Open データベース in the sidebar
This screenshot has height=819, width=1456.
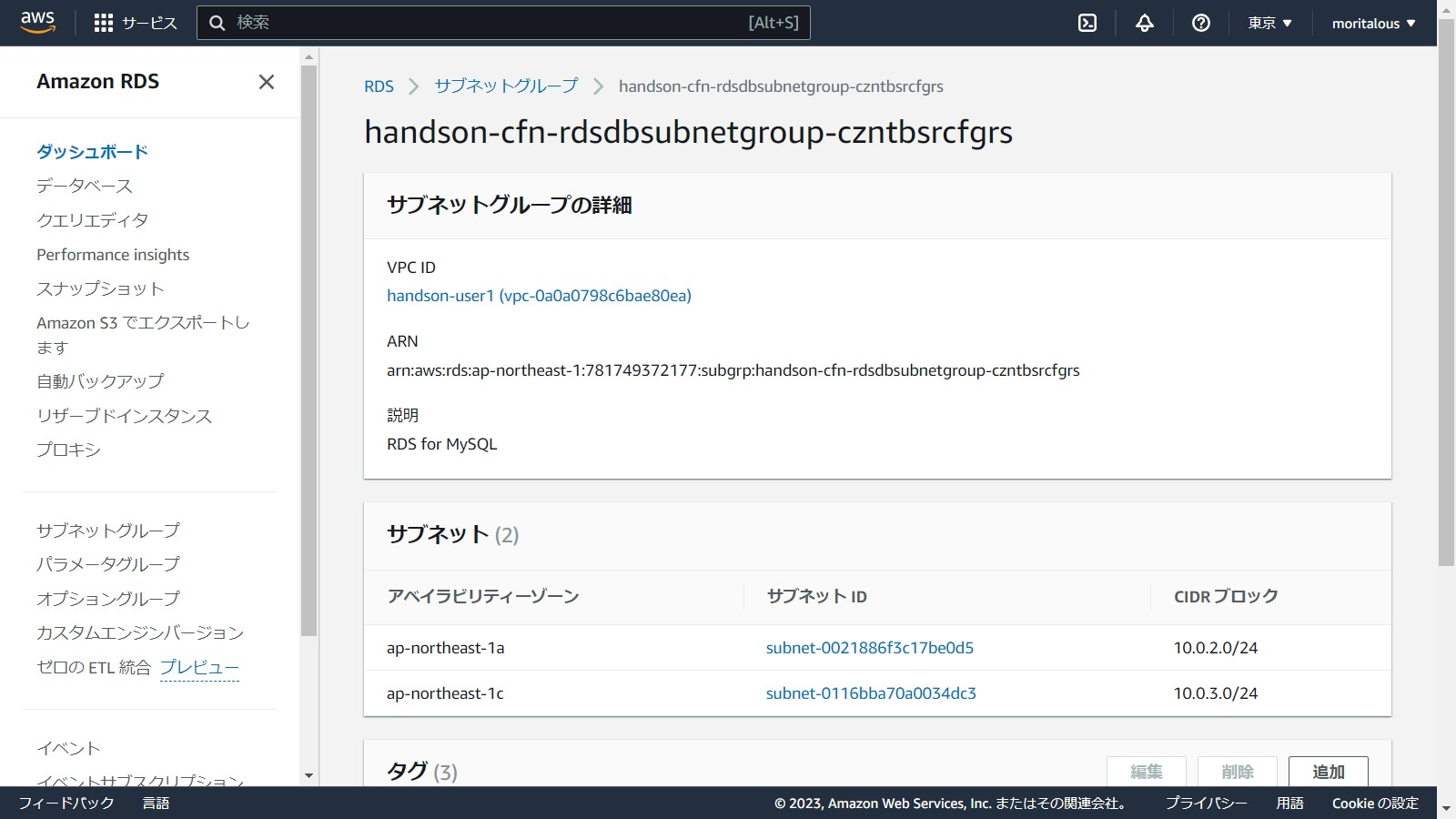pyautogui.click(x=85, y=186)
